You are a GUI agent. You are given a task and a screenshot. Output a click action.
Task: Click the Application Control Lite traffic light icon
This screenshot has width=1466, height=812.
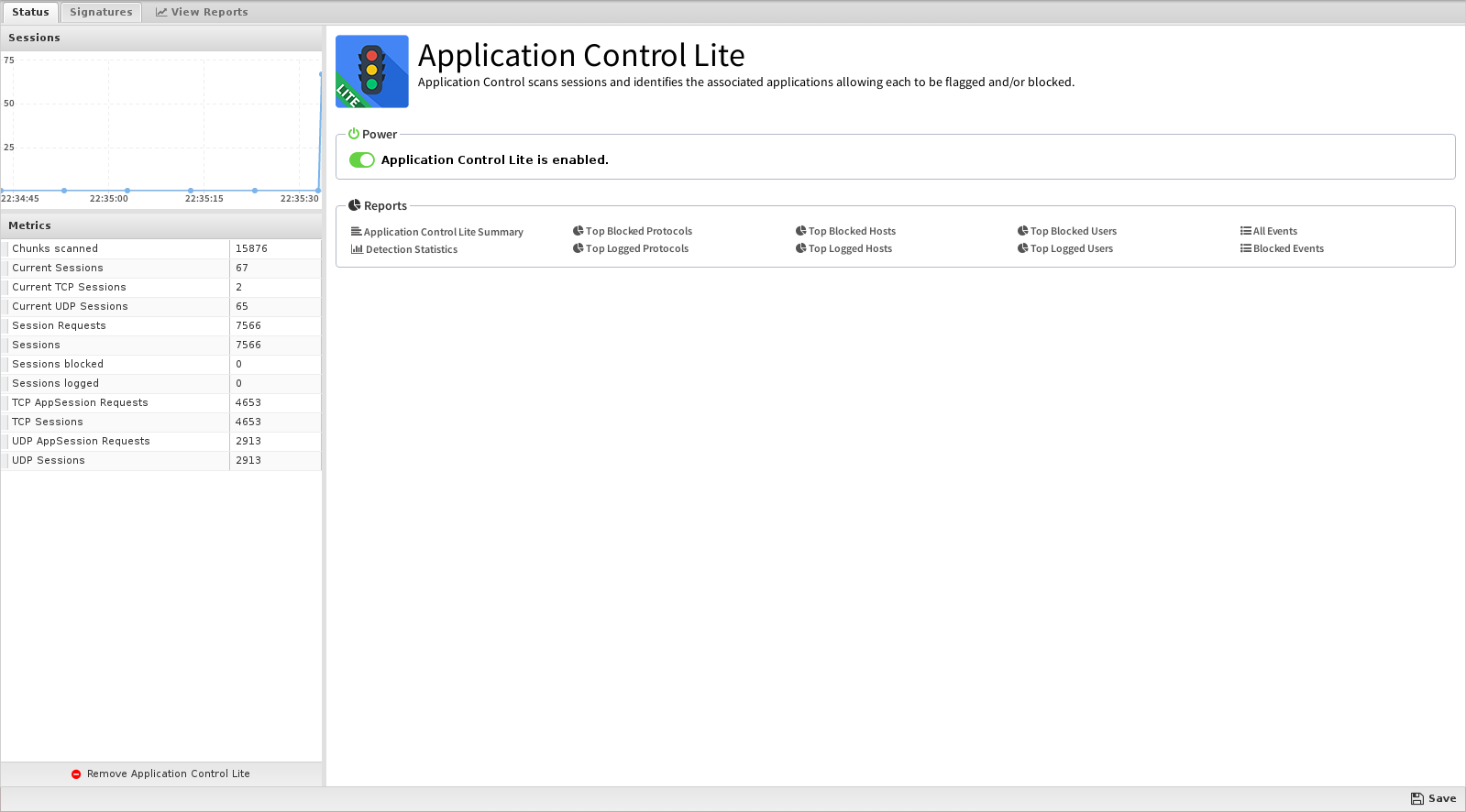(371, 71)
